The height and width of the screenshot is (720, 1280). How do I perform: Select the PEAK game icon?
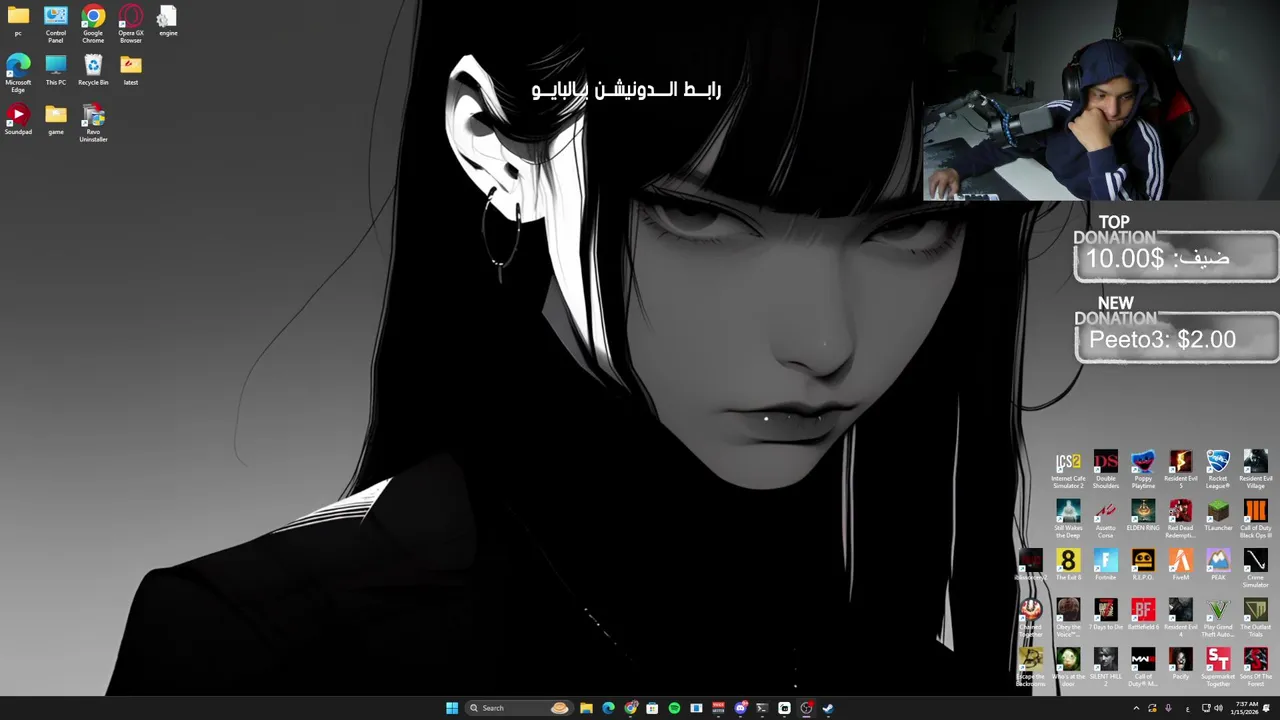(x=1218, y=566)
